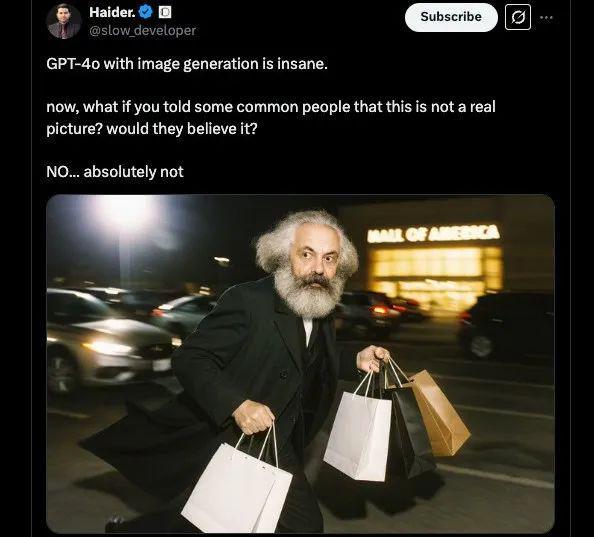
Task: Click the front white shopping bag in photo
Action: pyautogui.click(x=237, y=489)
